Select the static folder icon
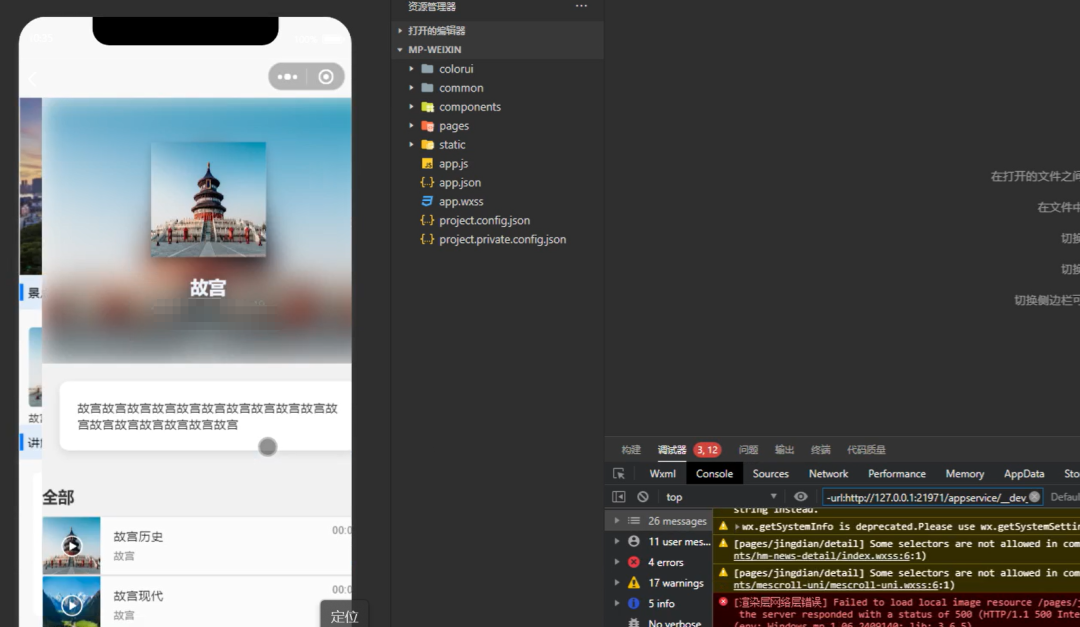The width and height of the screenshot is (1080, 627). click(427, 145)
